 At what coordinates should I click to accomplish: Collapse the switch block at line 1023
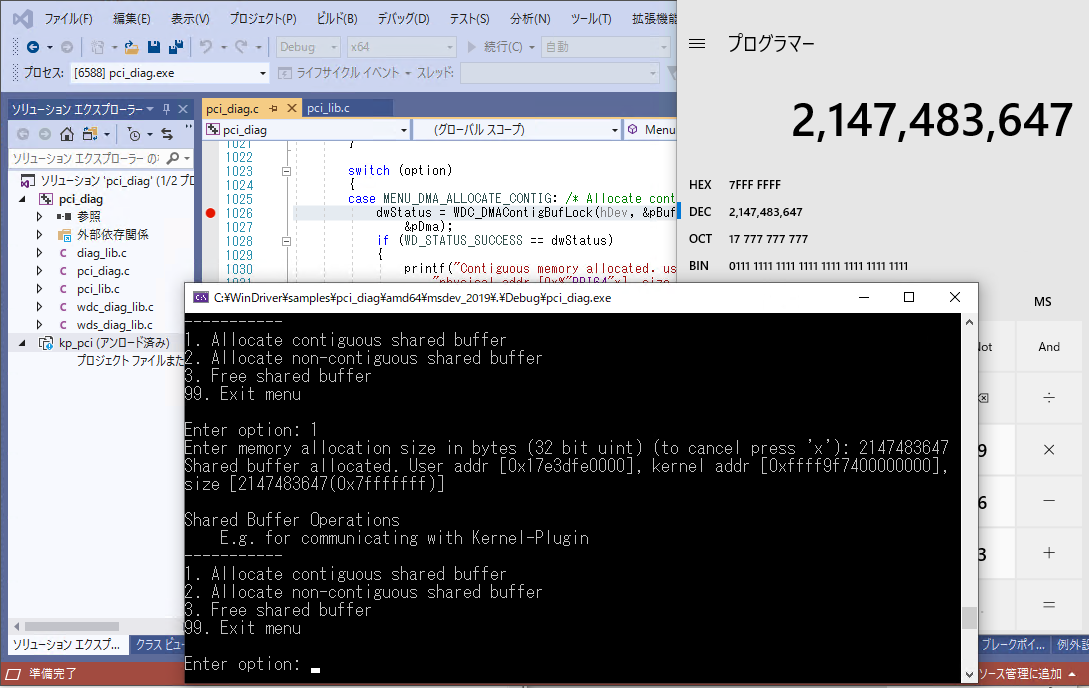286,171
